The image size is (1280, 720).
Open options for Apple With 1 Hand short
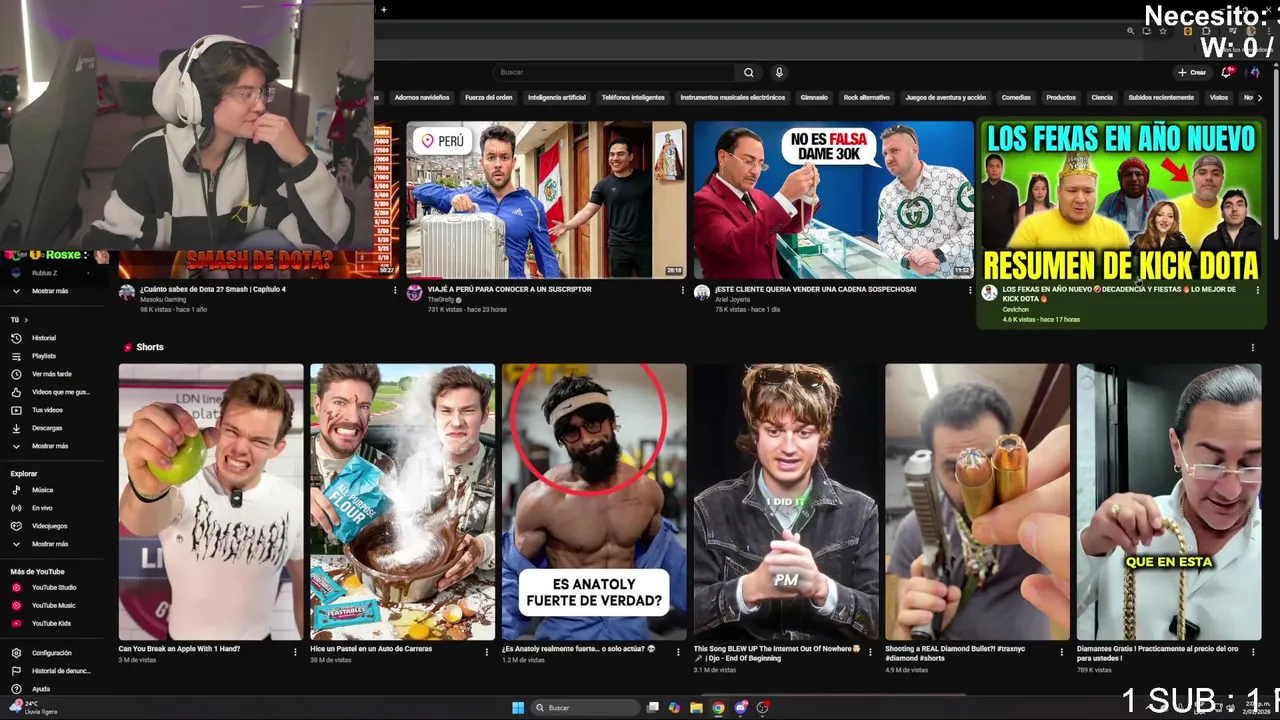coord(295,652)
